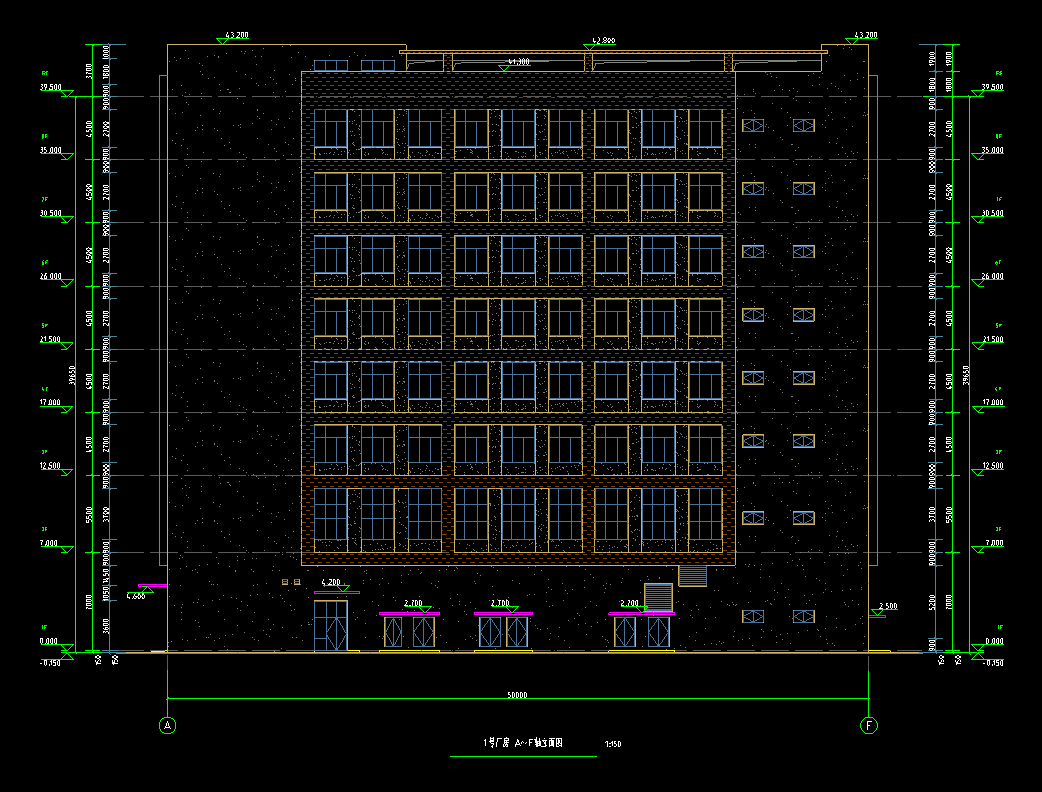
Task: Click the top-left 43.200 elevation marker
Action: (x=236, y=36)
